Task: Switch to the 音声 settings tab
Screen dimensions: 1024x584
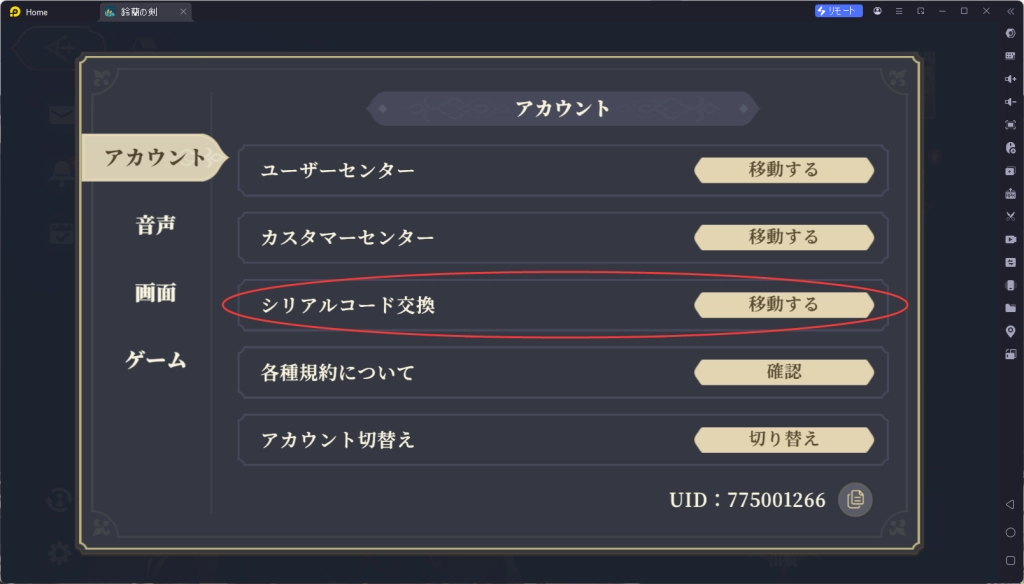Action: click(155, 225)
